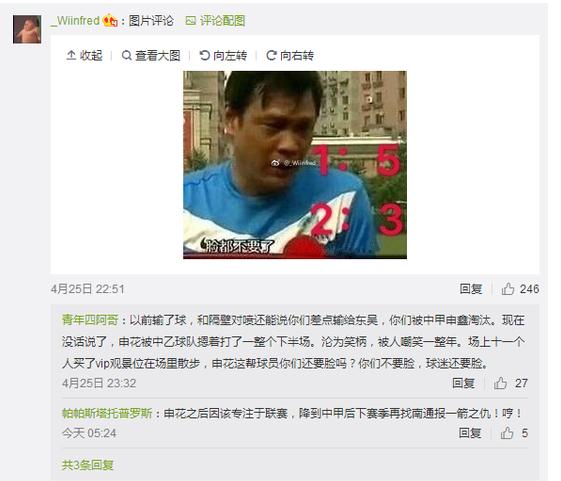Image resolution: width=561 pixels, height=481 pixels.
Task: Open the _Wiinfred username link
Action: pos(75,21)
